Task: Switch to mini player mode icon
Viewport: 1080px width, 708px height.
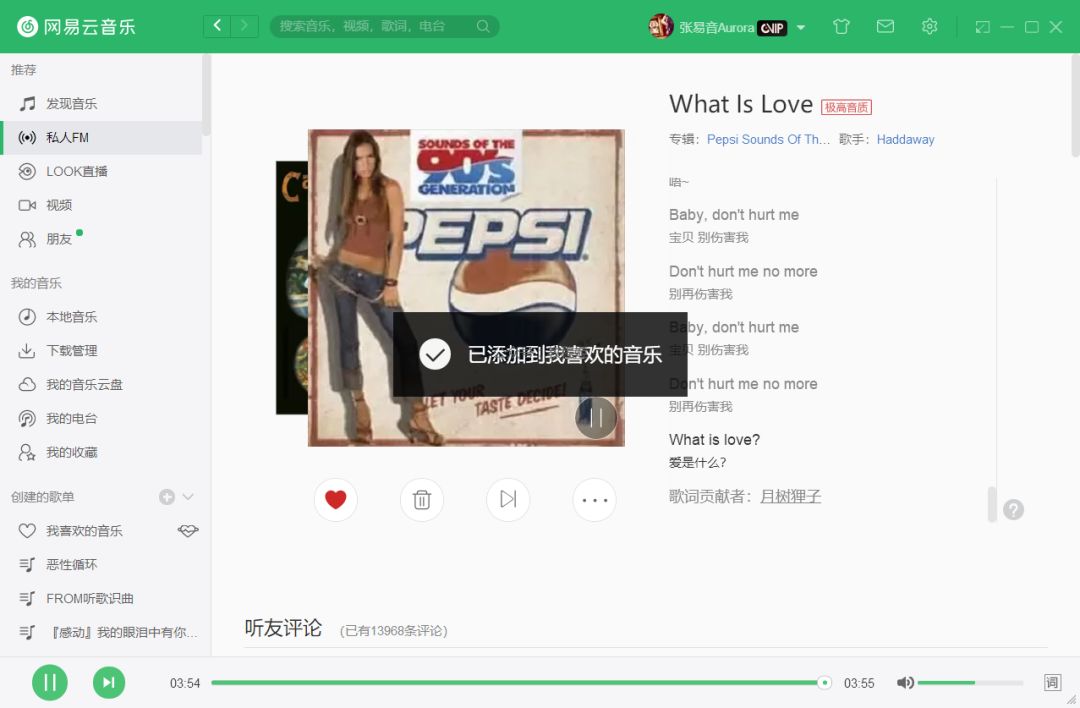Action: (982, 27)
